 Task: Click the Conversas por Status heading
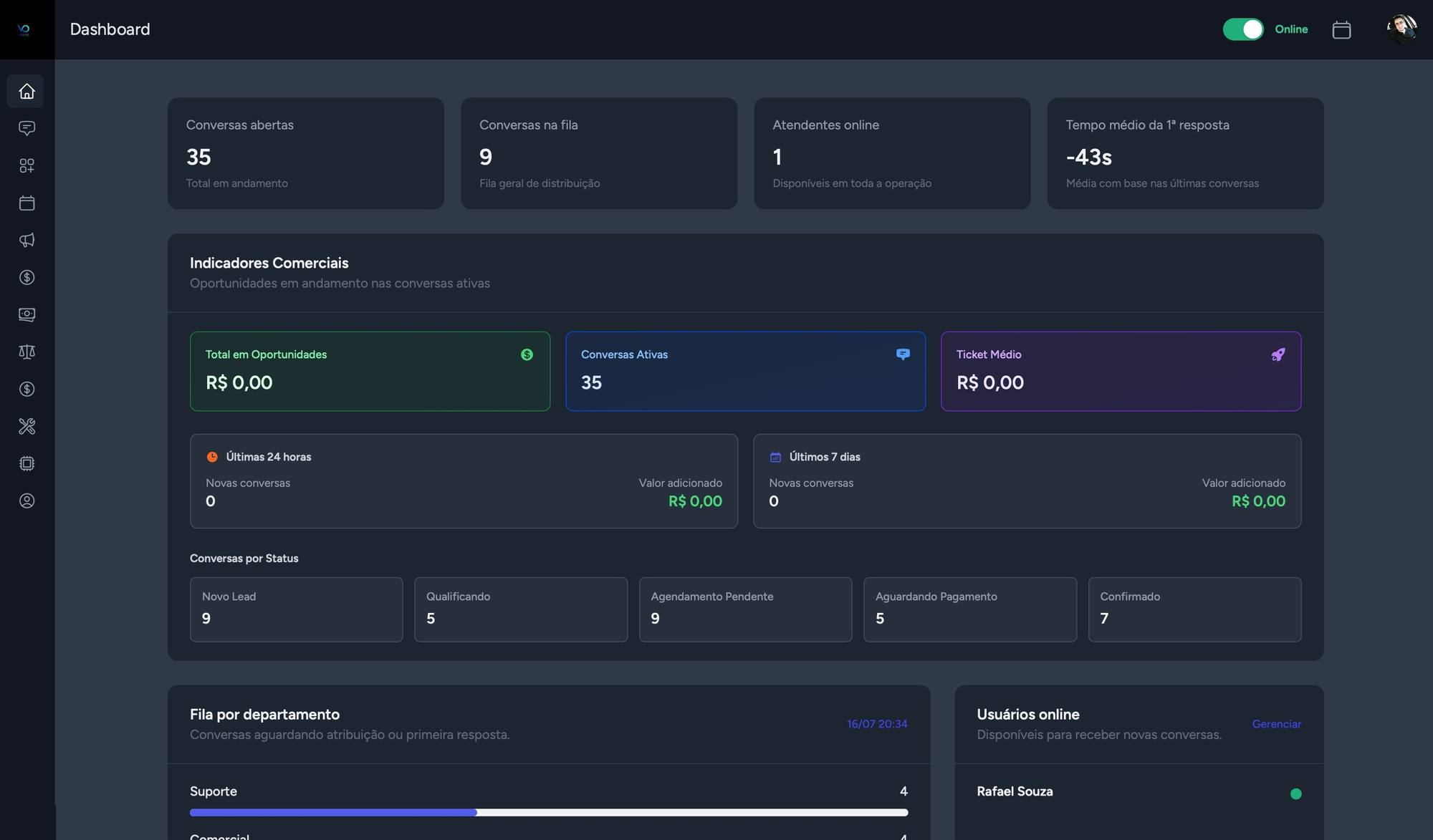pos(244,559)
